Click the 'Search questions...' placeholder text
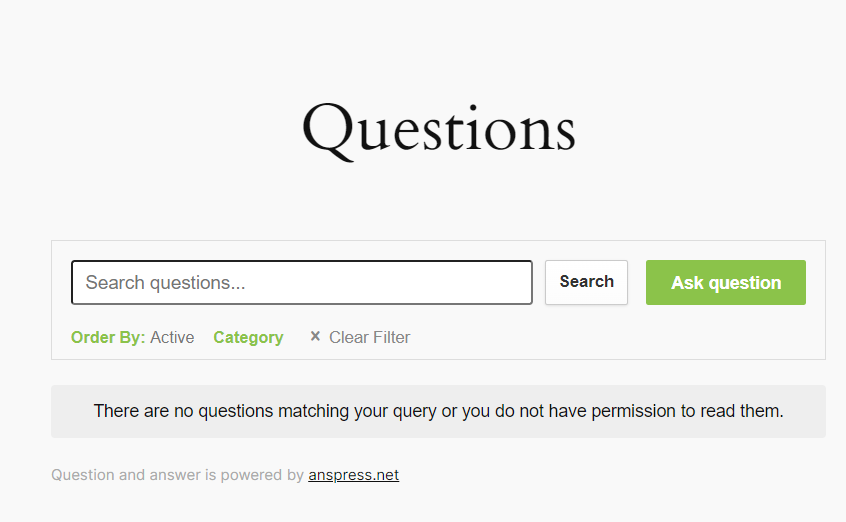Image resolution: width=846 pixels, height=522 pixels. pyautogui.click(x=165, y=283)
